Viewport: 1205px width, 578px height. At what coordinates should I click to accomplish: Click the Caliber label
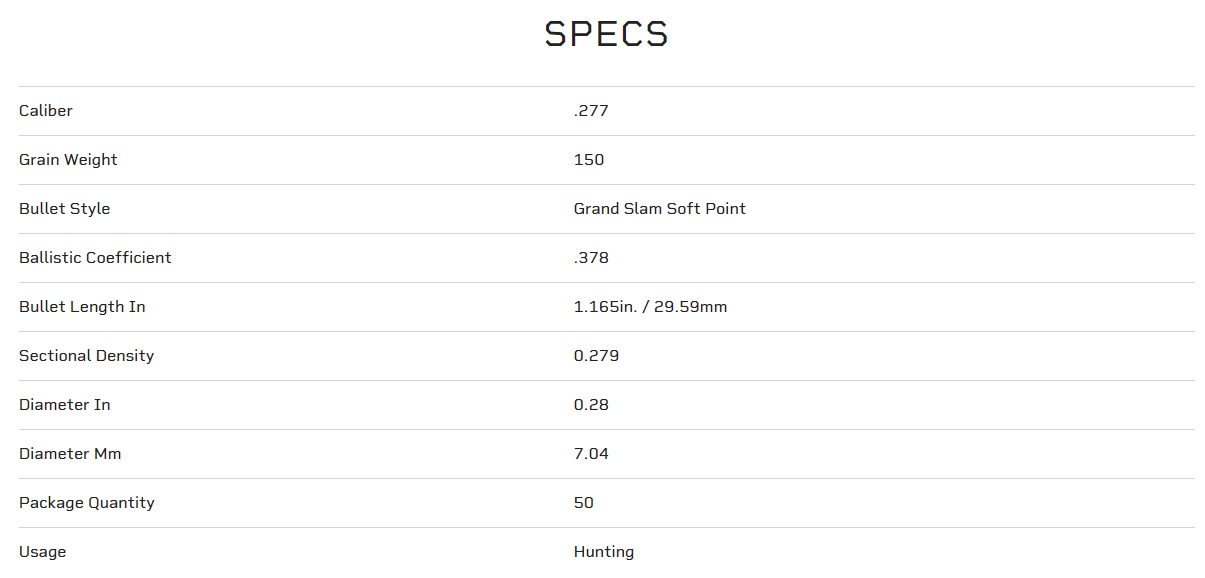tap(46, 111)
